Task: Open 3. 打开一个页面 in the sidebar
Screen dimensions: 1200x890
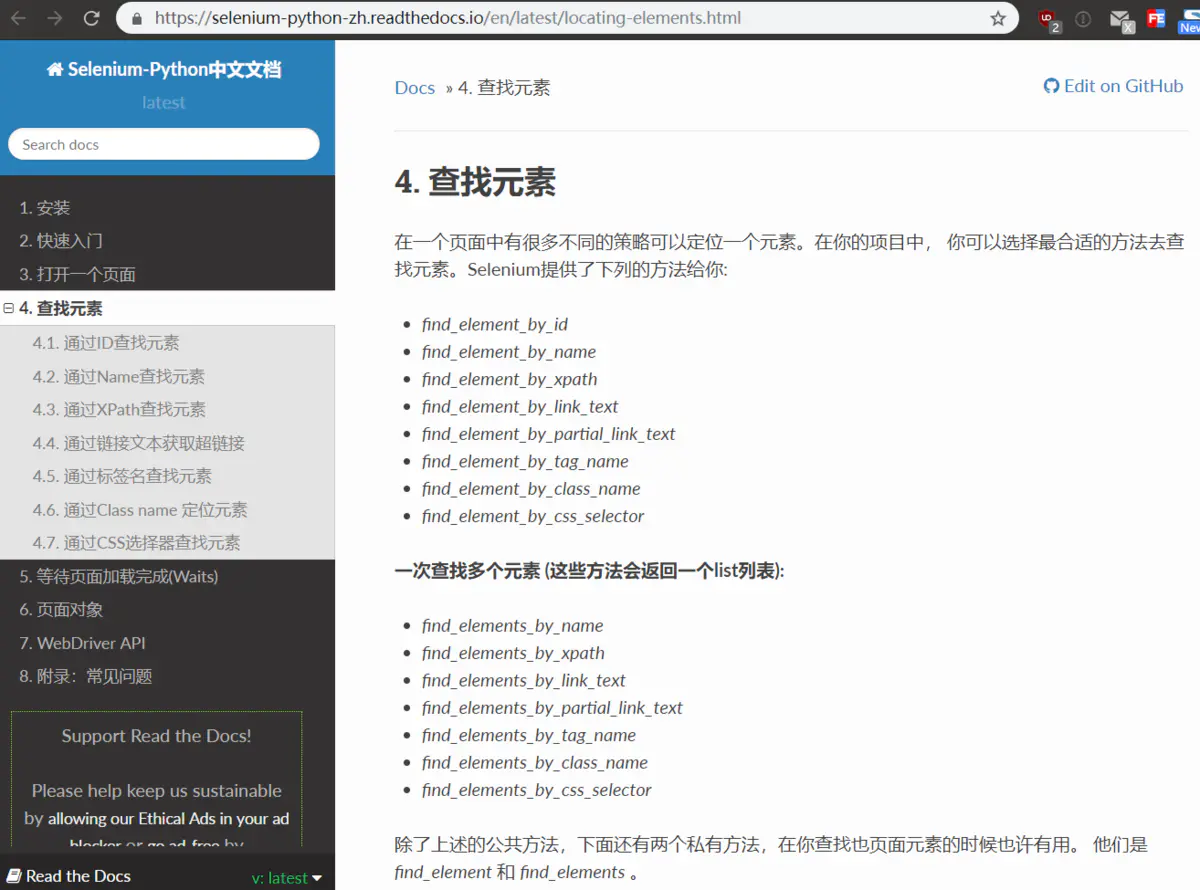Action: (x=77, y=274)
